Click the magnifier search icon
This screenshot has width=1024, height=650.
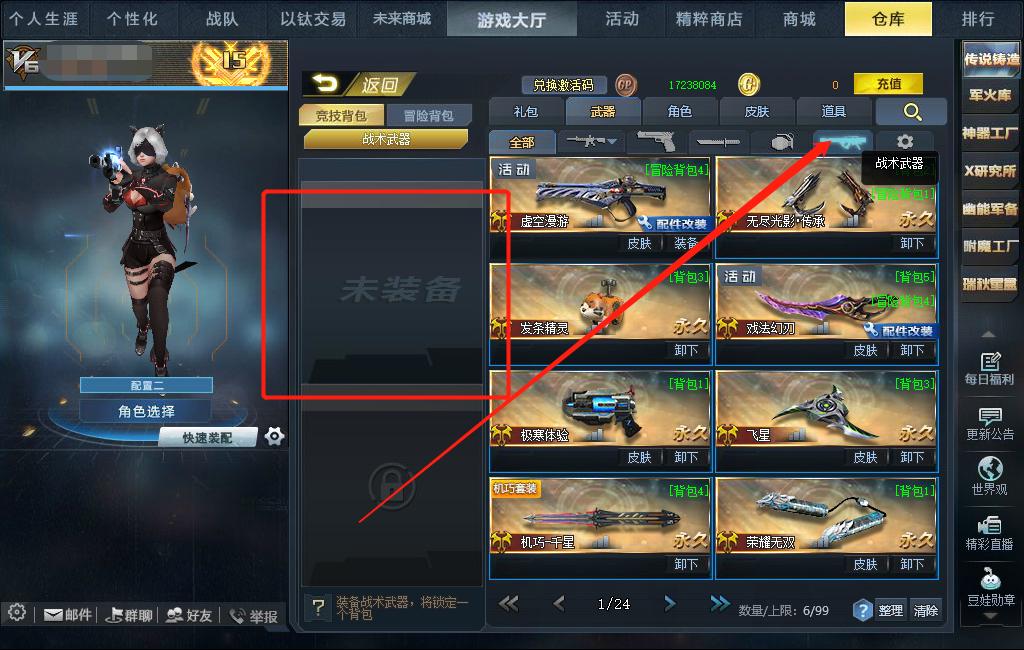point(912,112)
